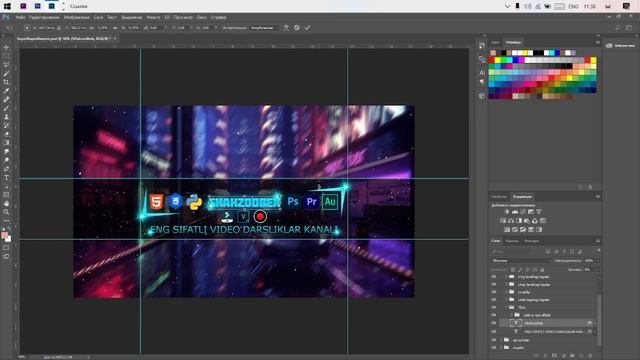Open the layer blending mode dropdown
Image resolution: width=640 pixels, height=360 pixels.
click(521, 260)
